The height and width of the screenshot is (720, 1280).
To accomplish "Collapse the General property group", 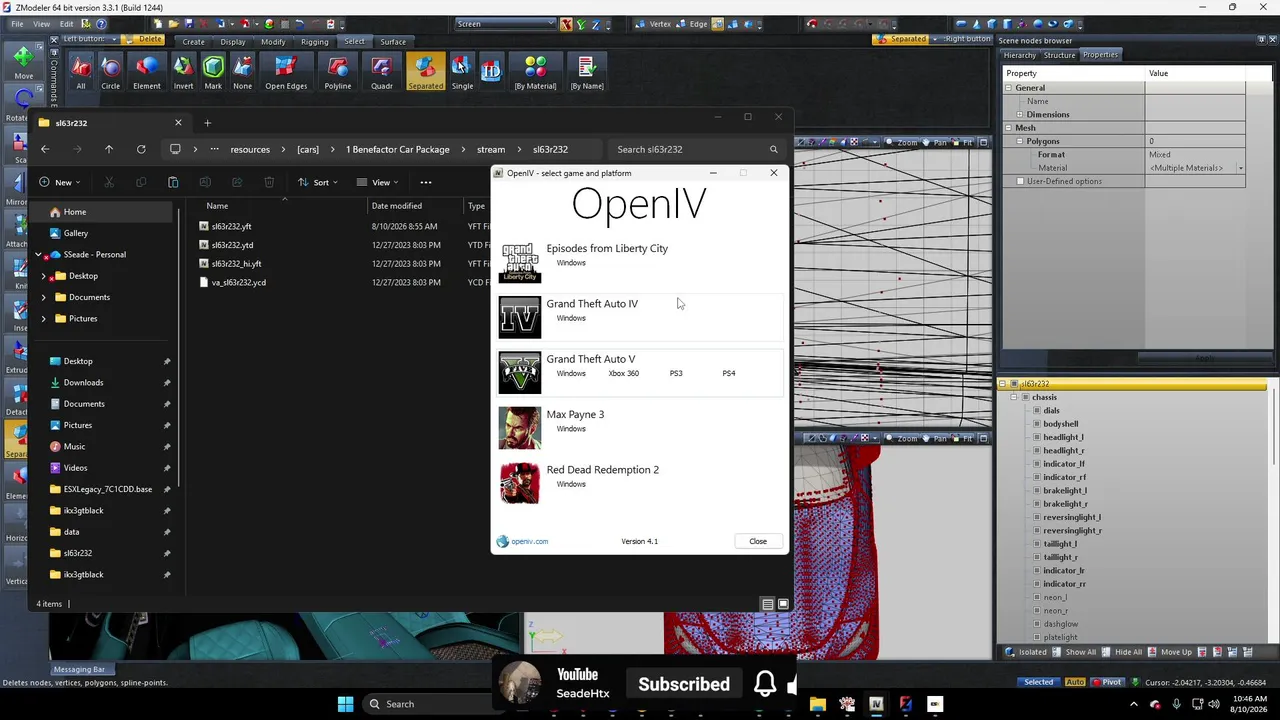I will point(1009,88).
